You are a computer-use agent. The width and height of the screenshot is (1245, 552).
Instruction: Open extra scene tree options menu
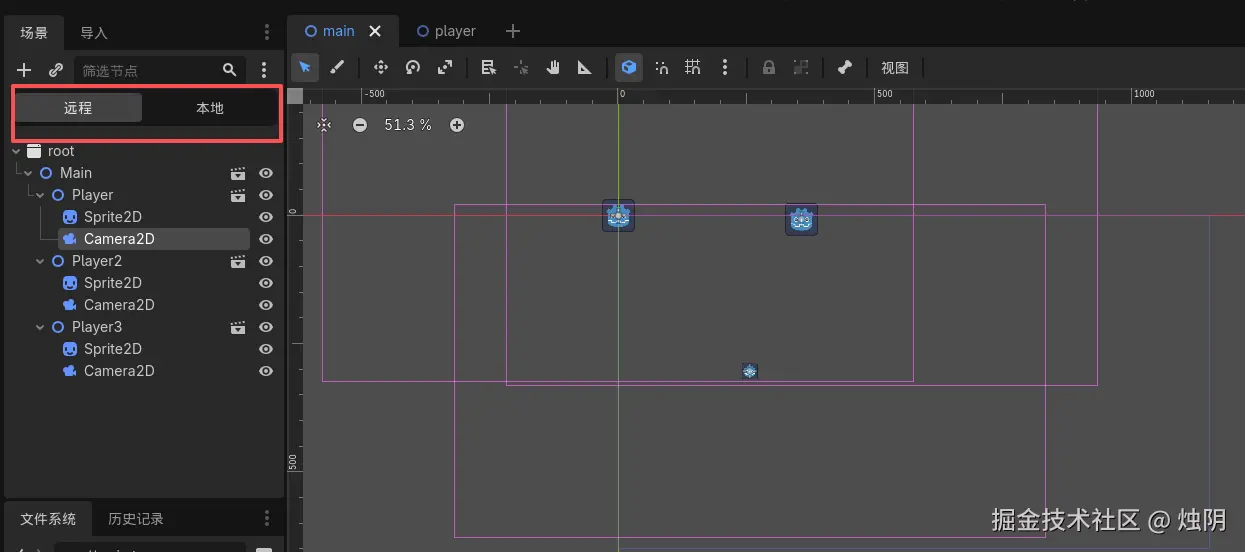(264, 70)
